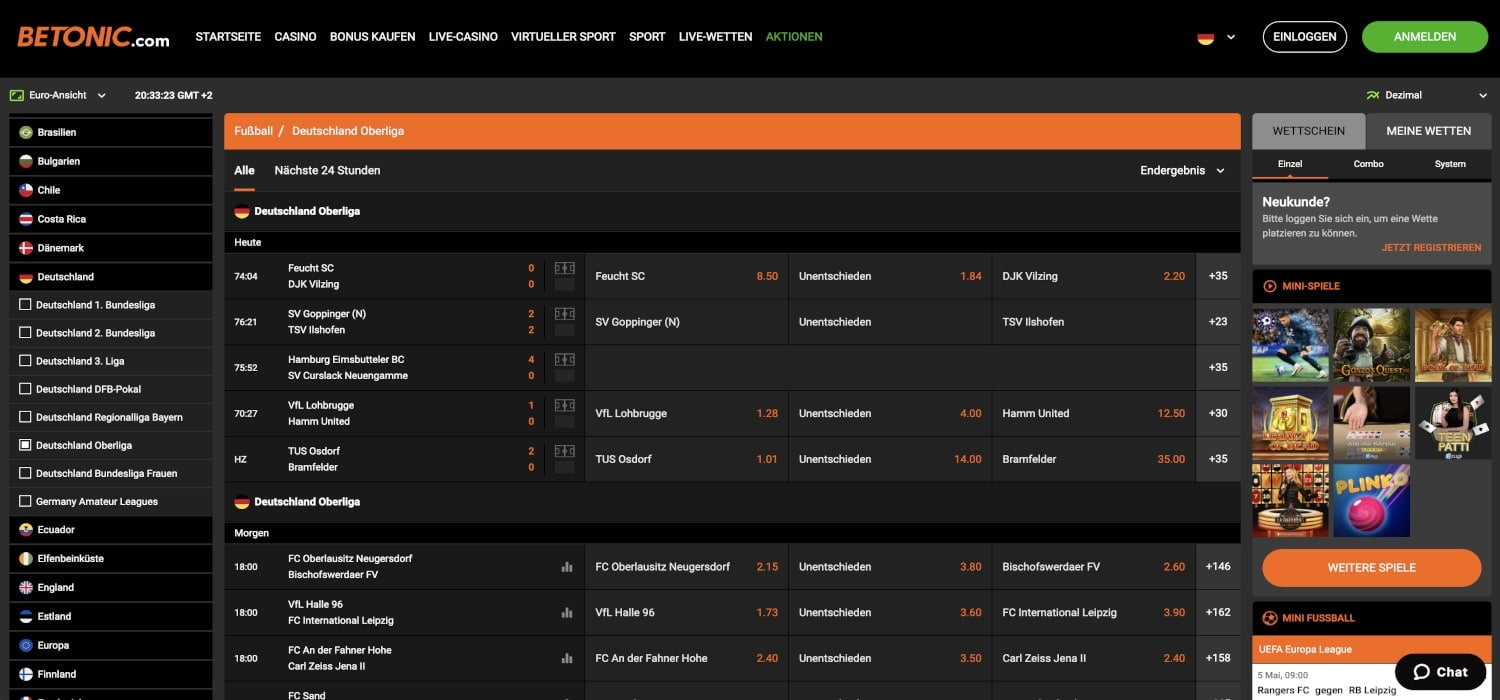
Task: Expand +146 markets for FC Oberlausitz match
Action: point(1218,567)
